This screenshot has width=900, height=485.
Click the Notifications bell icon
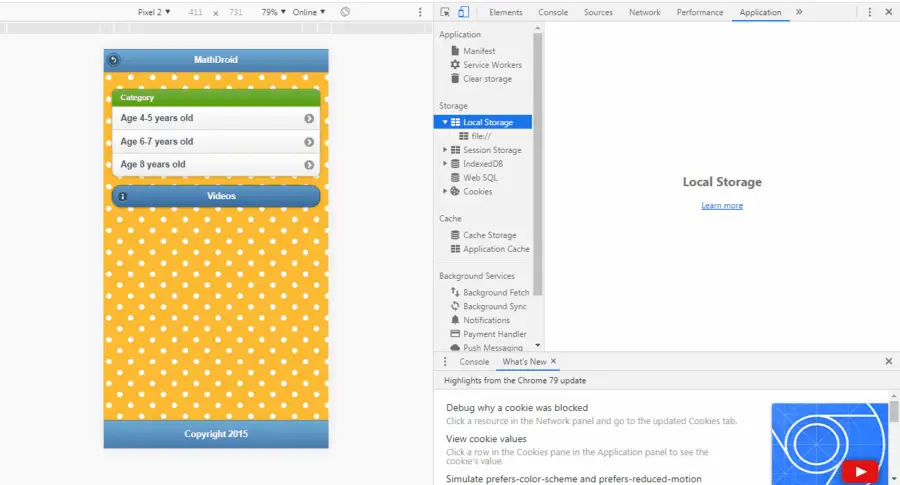[x=455, y=320]
